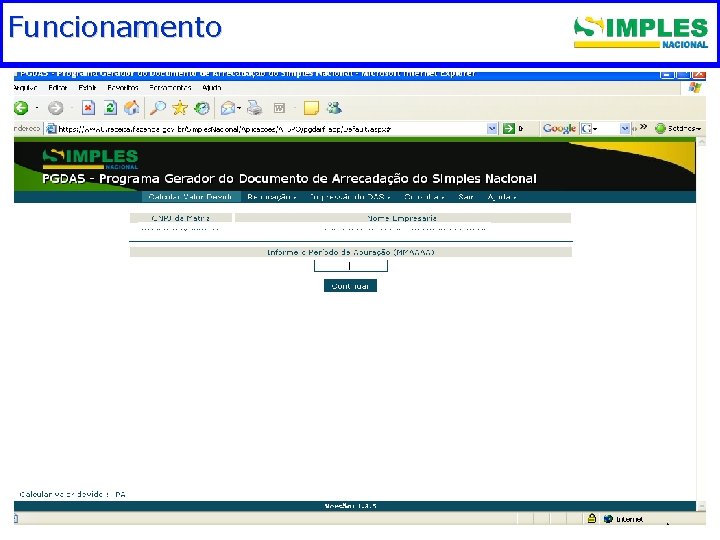
Task: Click the Print icon
Action: coord(254,108)
